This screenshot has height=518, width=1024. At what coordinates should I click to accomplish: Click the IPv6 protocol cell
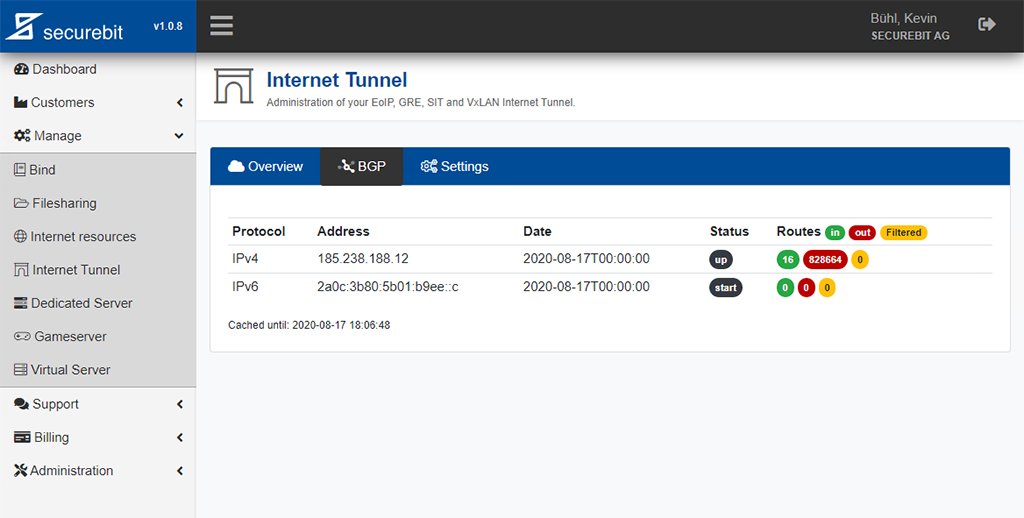[x=246, y=287]
